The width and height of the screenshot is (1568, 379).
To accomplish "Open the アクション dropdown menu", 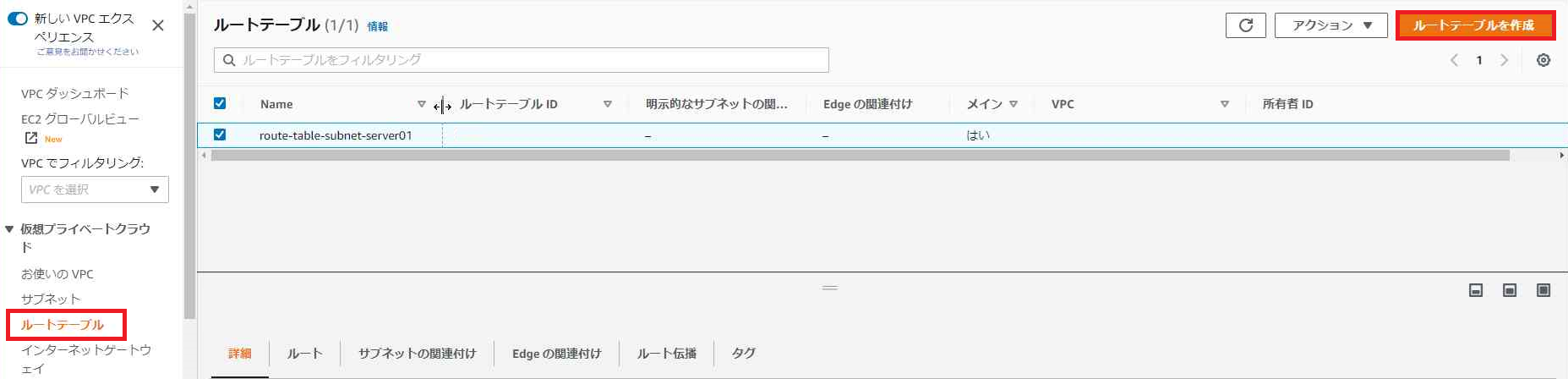I will pyautogui.click(x=1331, y=25).
